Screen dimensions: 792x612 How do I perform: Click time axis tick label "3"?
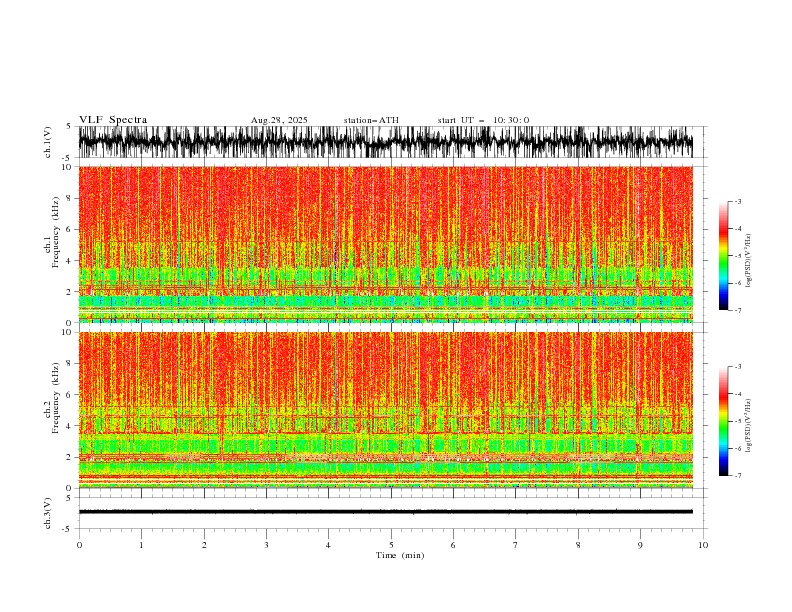pyautogui.click(x=266, y=545)
